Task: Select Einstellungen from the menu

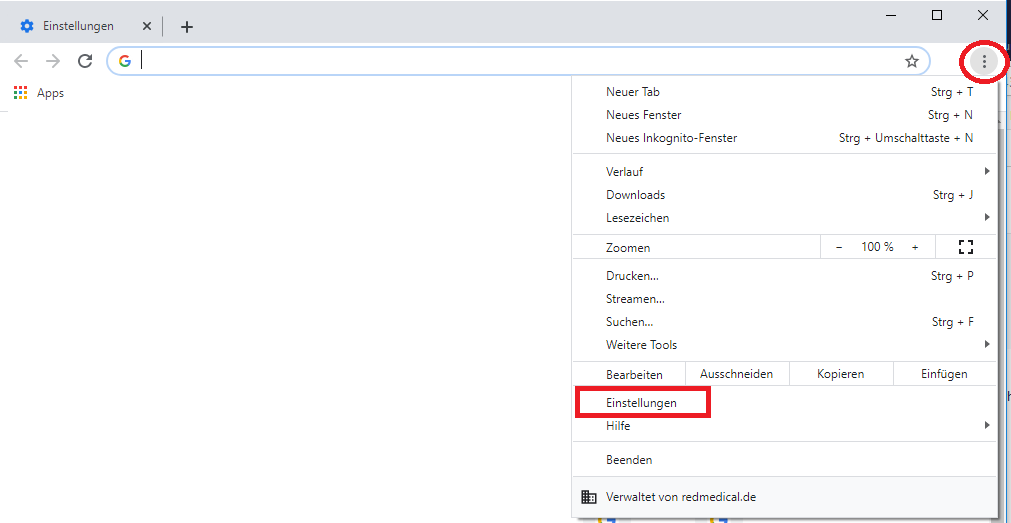Action: click(x=642, y=403)
